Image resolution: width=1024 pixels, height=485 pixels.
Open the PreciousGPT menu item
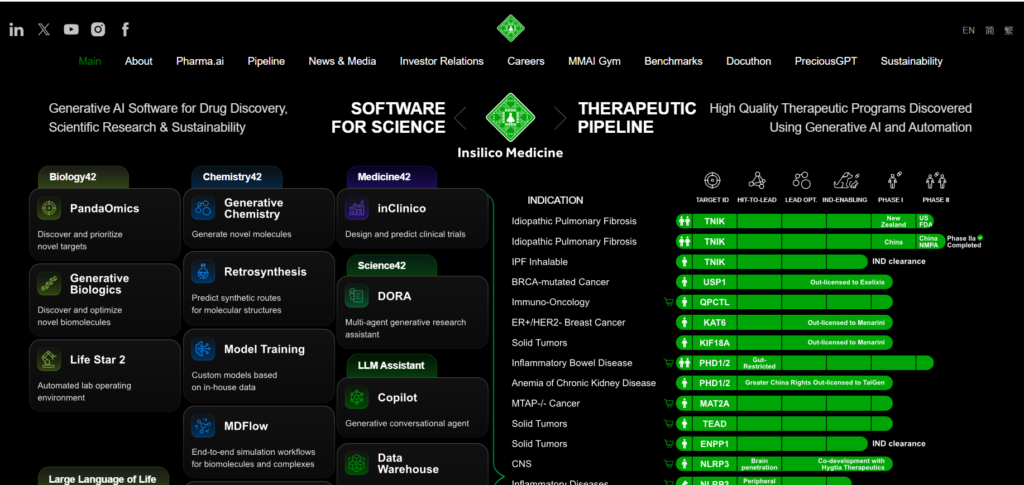[825, 61]
